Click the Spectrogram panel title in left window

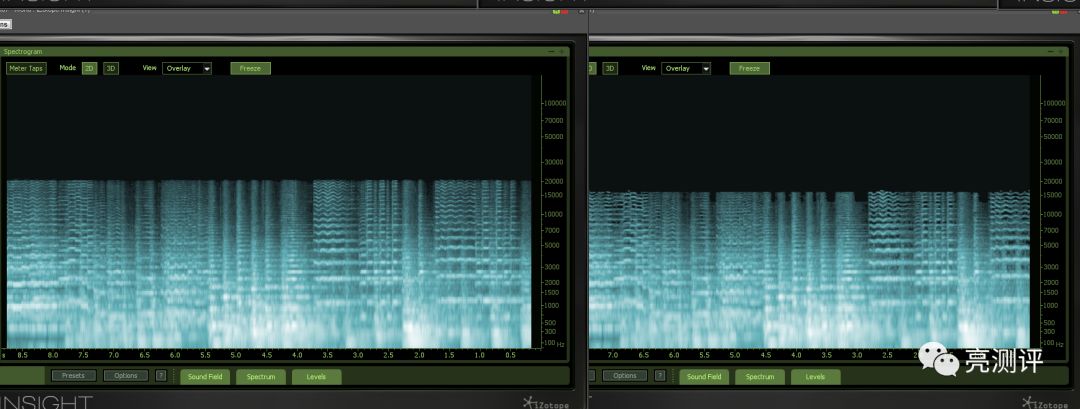(23, 52)
